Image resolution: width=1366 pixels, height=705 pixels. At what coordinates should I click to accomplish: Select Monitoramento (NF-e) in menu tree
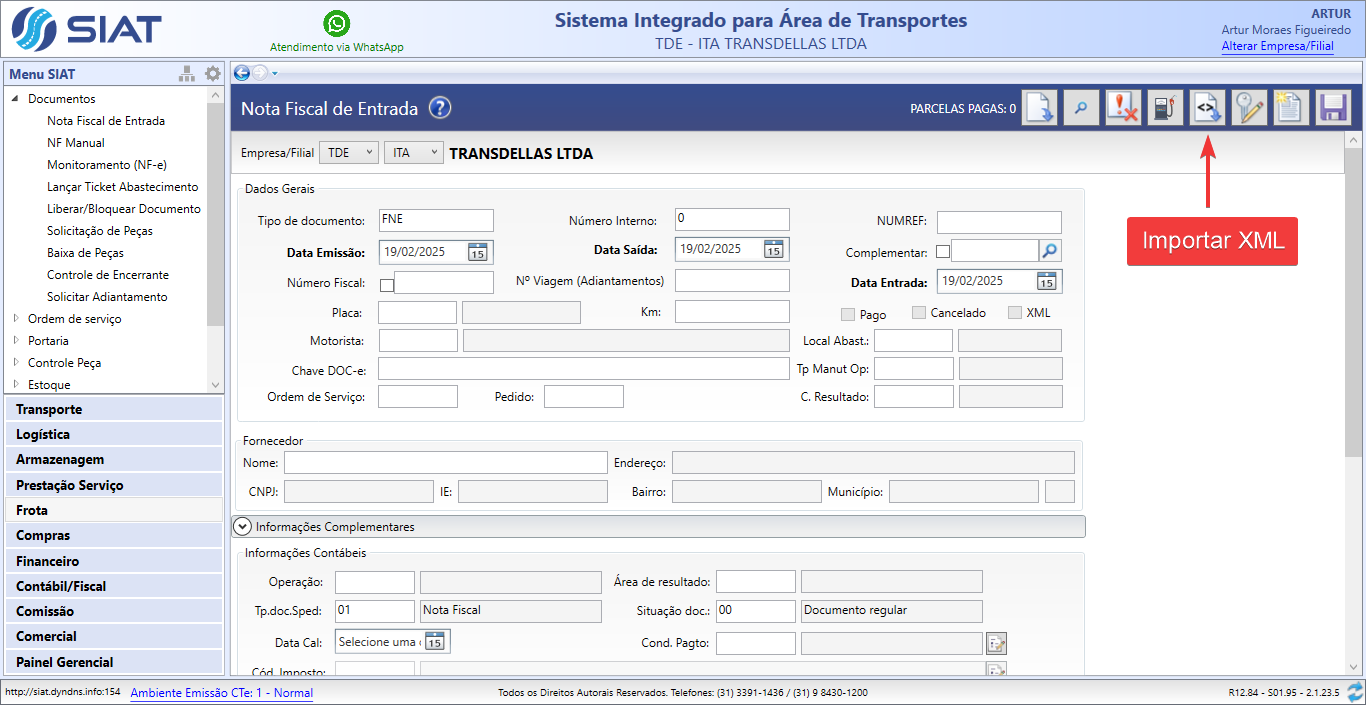pos(107,165)
